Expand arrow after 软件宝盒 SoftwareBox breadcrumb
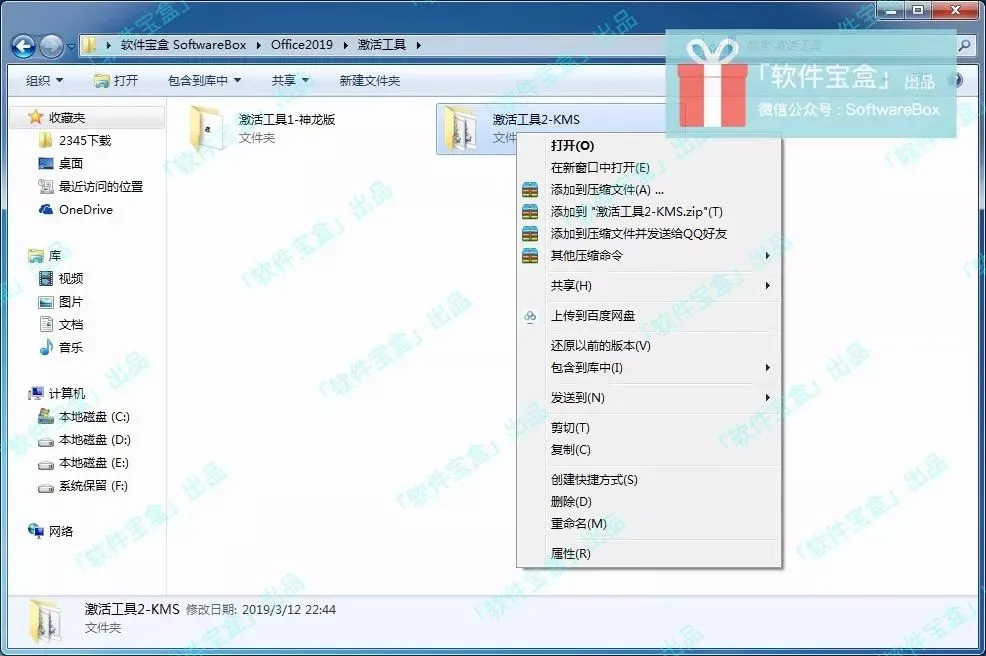The image size is (986, 656). click(258, 45)
